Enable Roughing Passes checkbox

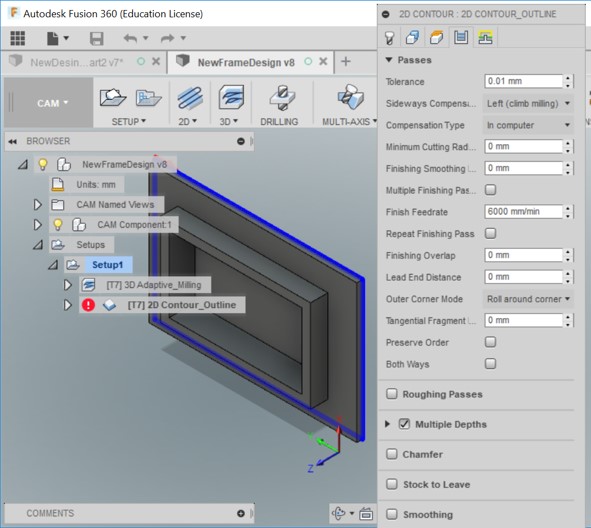pos(392,394)
